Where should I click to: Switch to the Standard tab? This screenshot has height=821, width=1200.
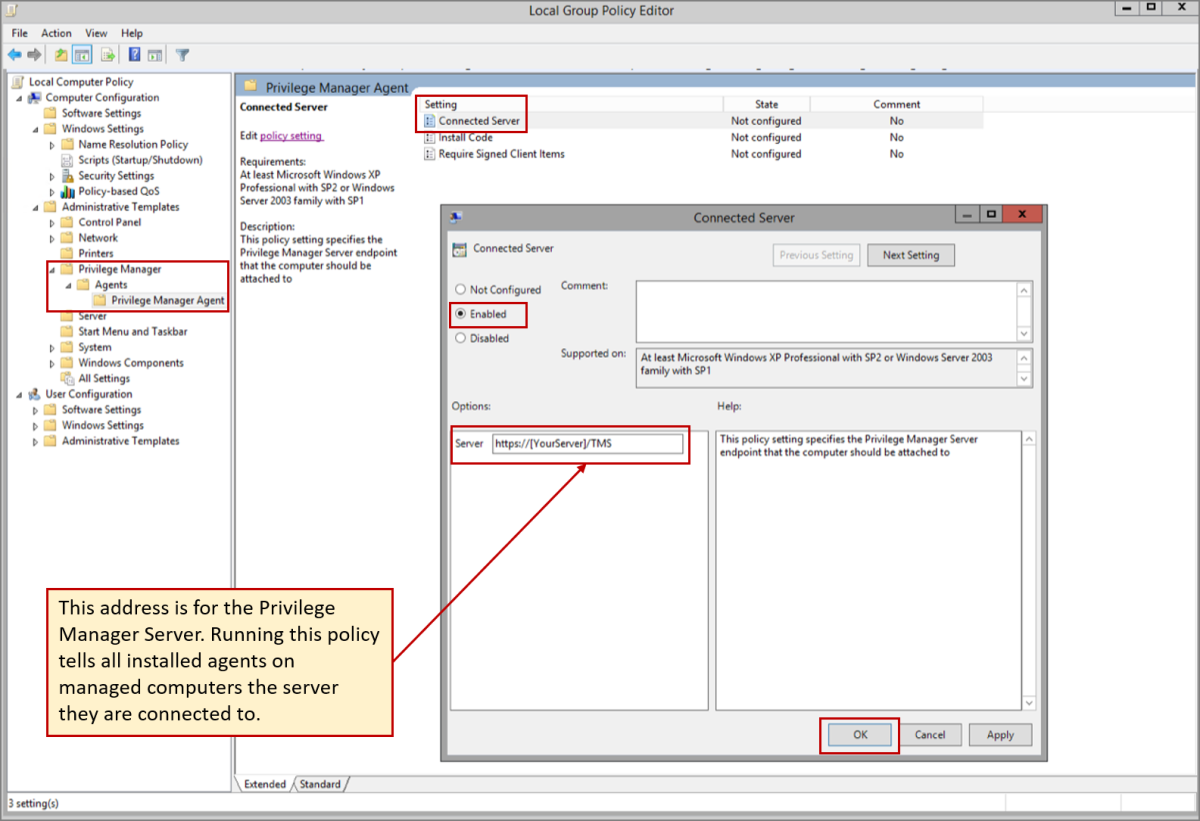pos(320,785)
